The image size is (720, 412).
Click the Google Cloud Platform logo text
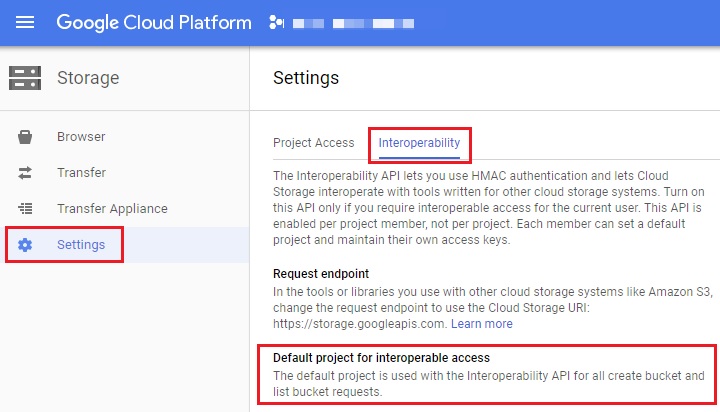tap(154, 22)
